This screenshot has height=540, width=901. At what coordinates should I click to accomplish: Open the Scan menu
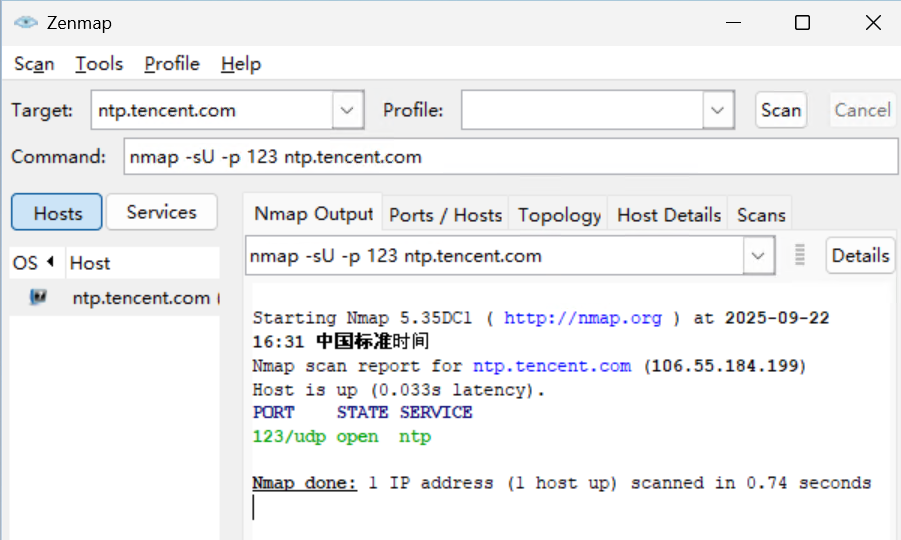click(34, 64)
